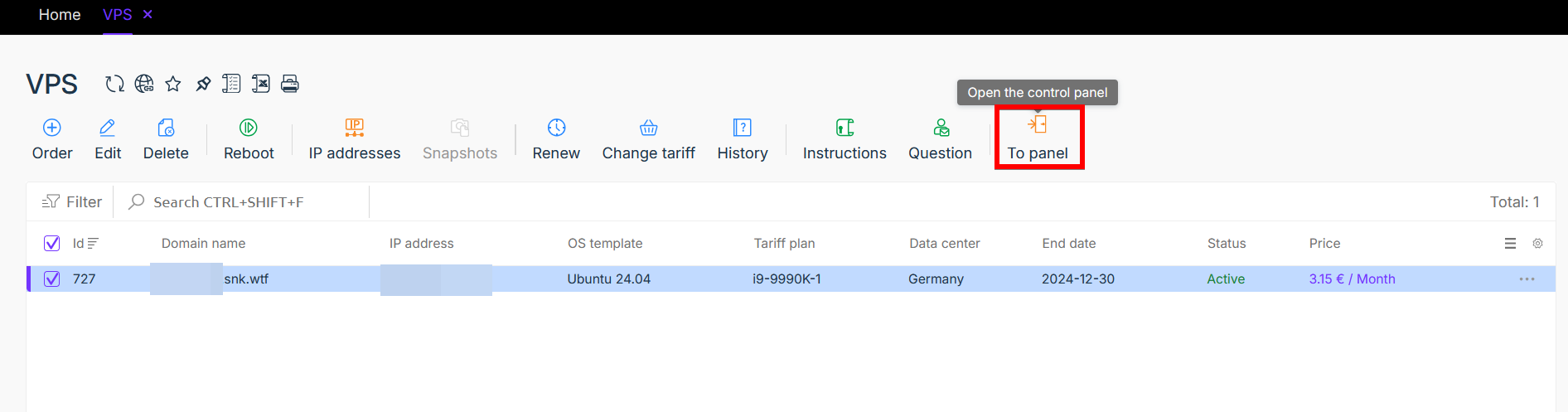Open the Filter panel
Viewport: 1568px width, 412px height.
click(x=72, y=201)
